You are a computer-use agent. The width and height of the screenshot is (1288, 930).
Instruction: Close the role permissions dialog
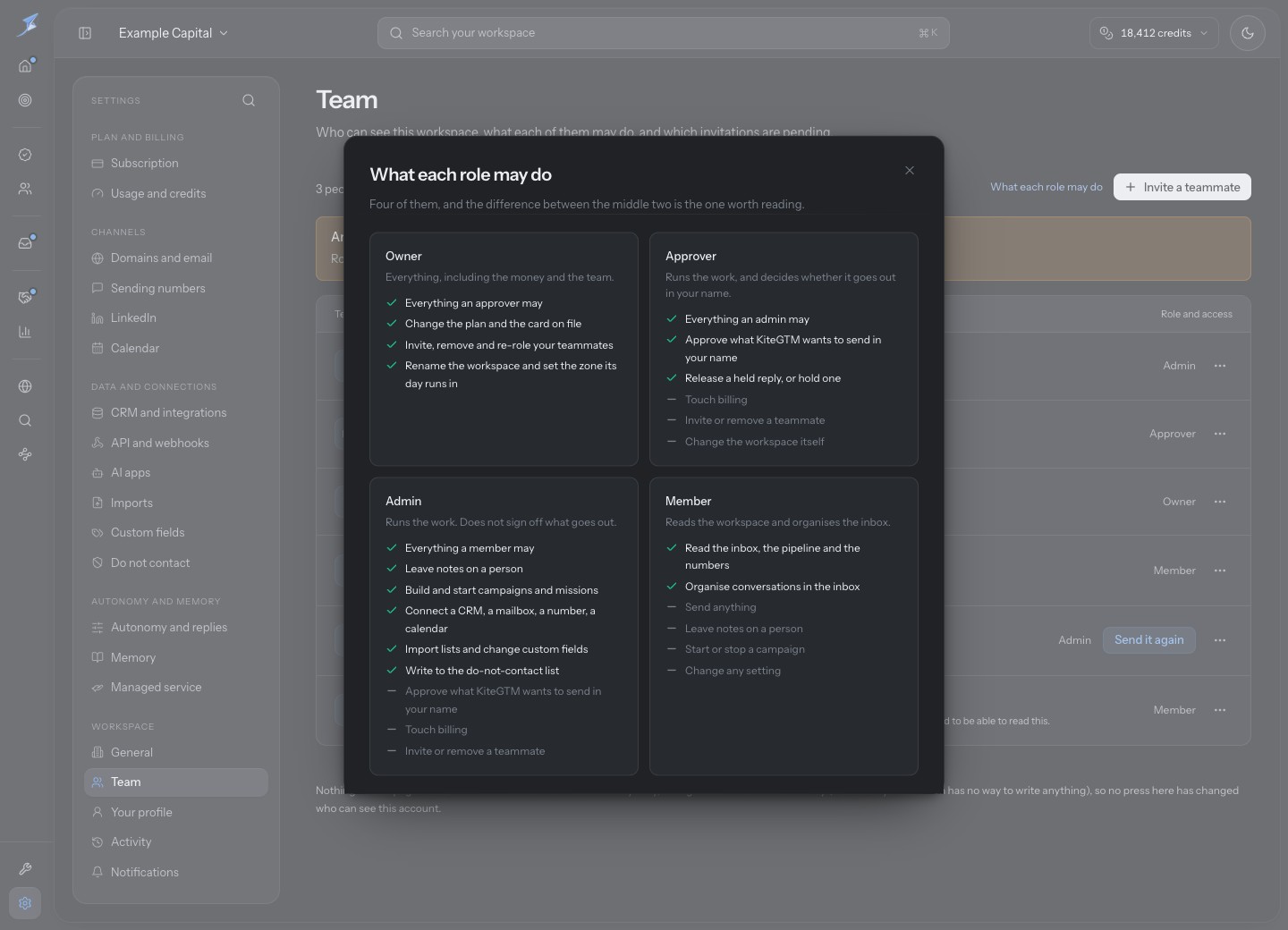pyautogui.click(x=909, y=171)
